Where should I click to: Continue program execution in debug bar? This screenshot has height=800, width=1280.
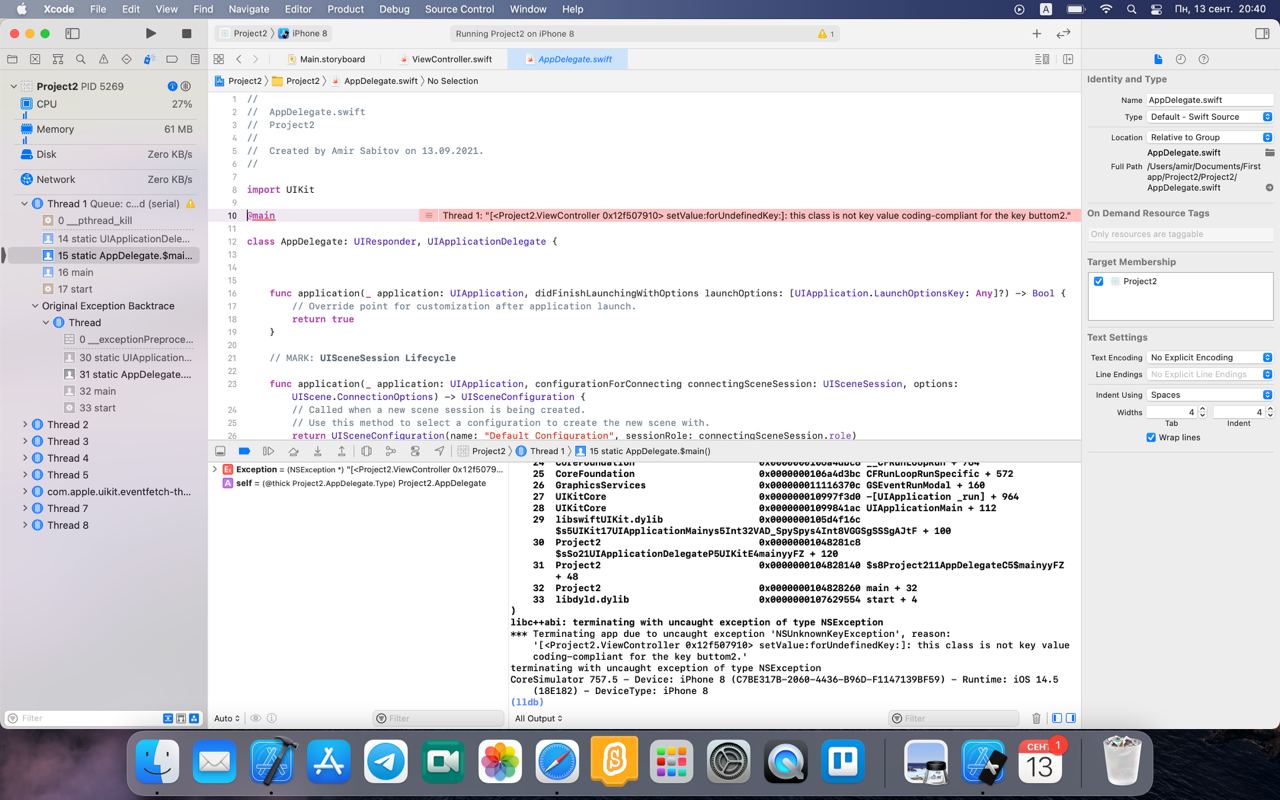(x=268, y=451)
